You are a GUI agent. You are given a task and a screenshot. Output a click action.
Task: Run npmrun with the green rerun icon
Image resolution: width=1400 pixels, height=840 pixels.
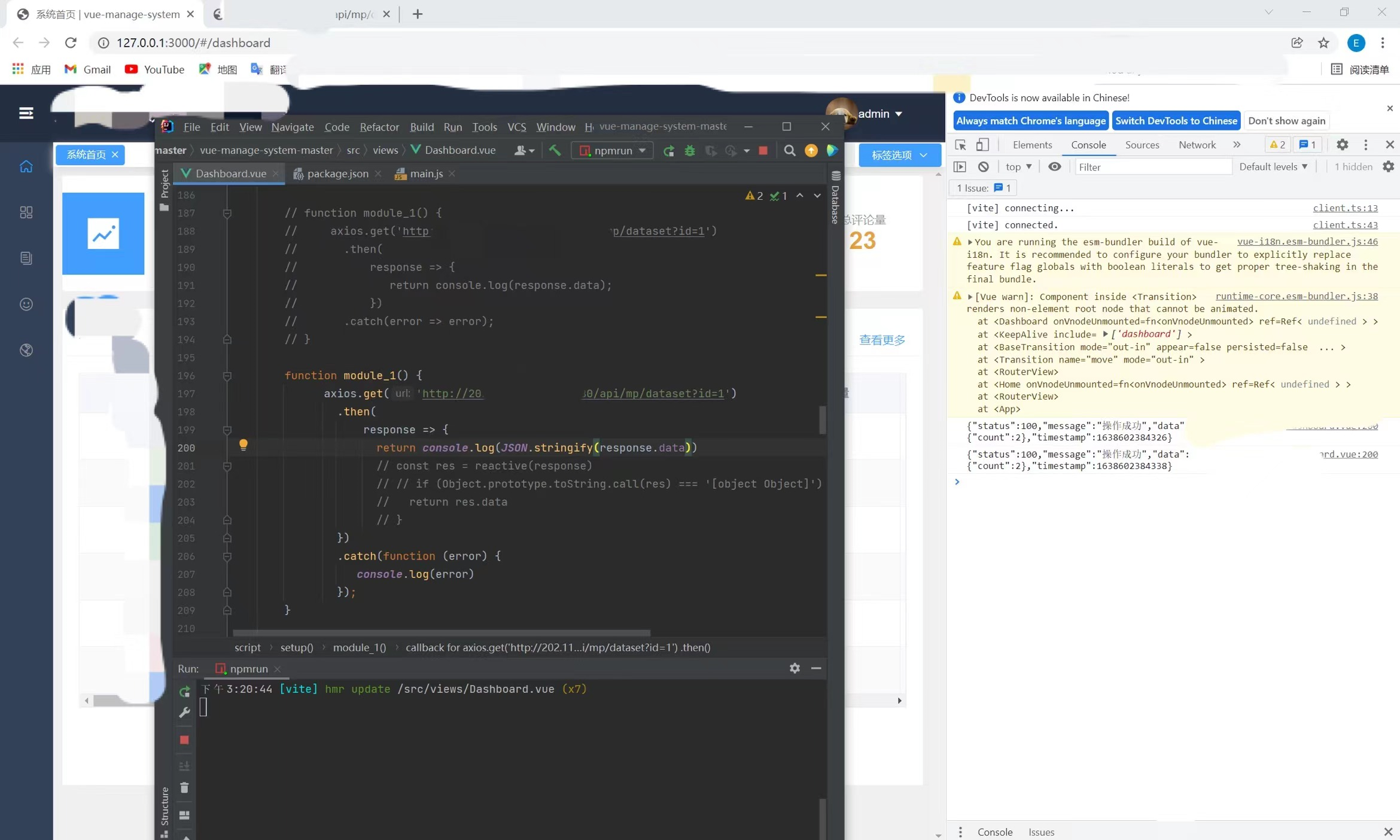[669, 150]
